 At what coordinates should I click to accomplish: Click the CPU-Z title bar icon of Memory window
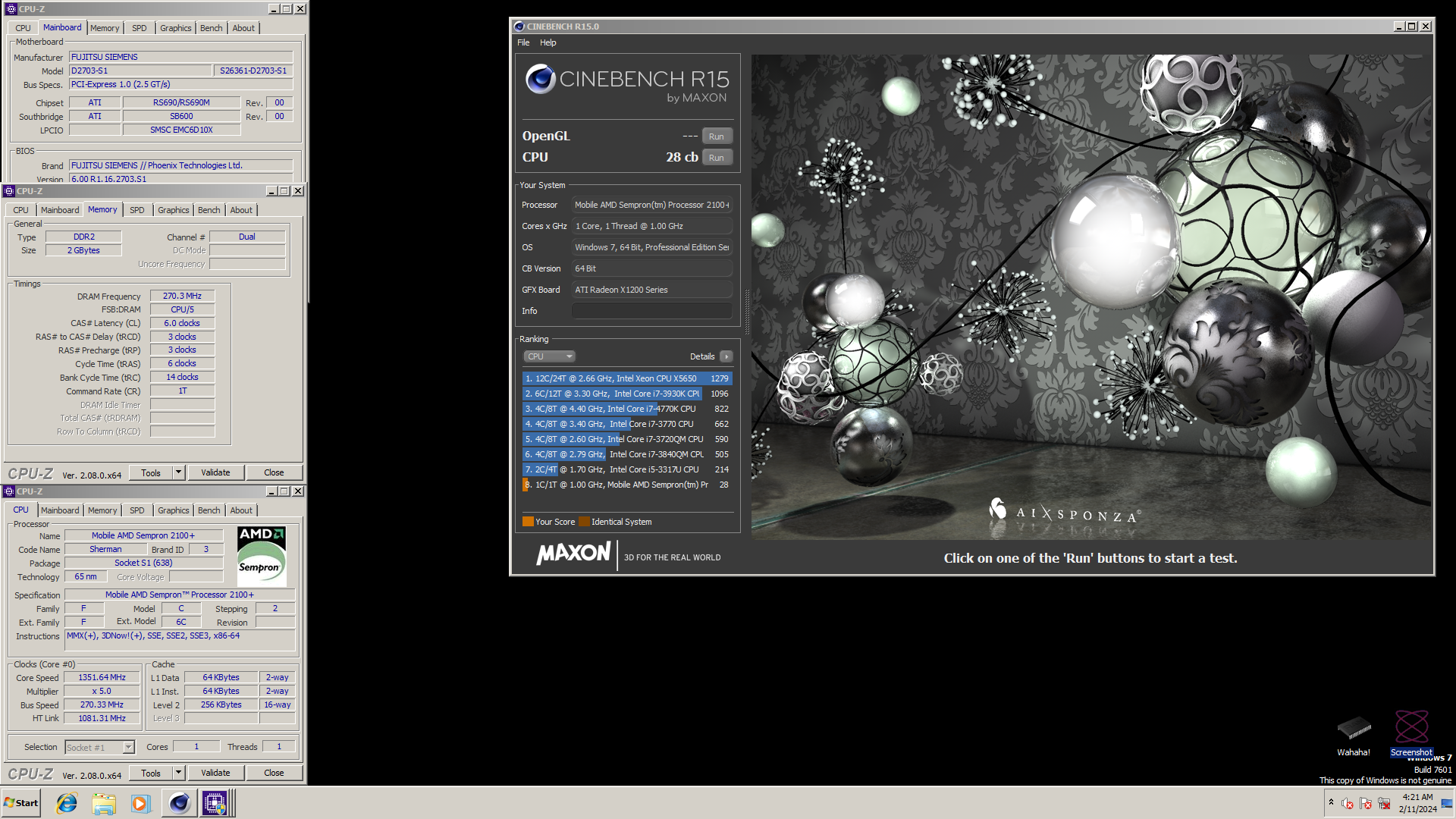tap(9, 191)
